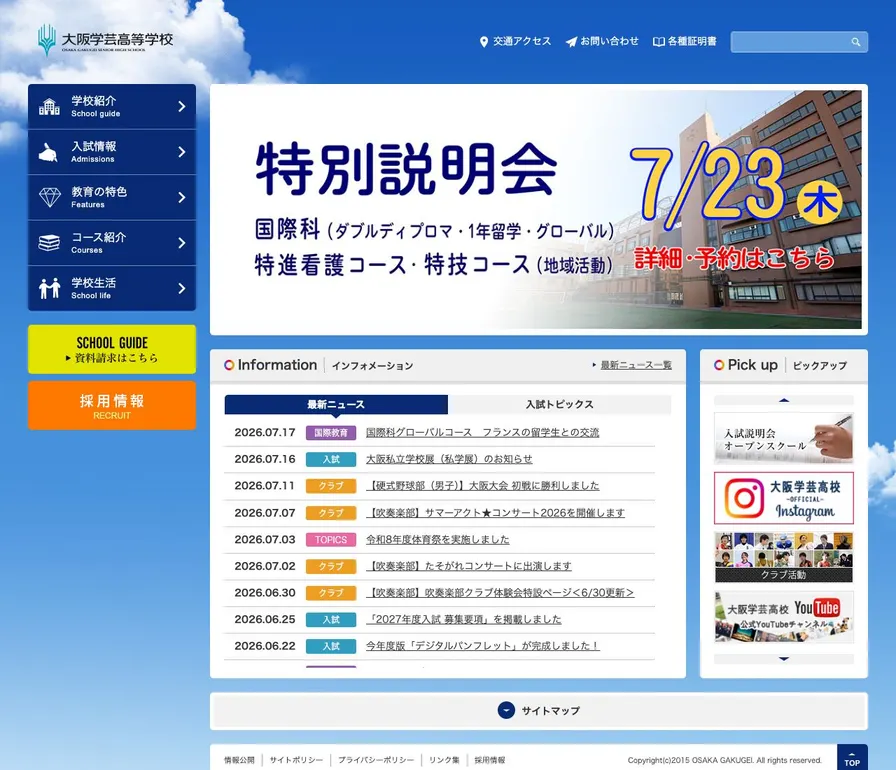Viewport: 896px width, 770px height.
Task: Click the Osaka Gakugei school logo
Action: [x=105, y=40]
